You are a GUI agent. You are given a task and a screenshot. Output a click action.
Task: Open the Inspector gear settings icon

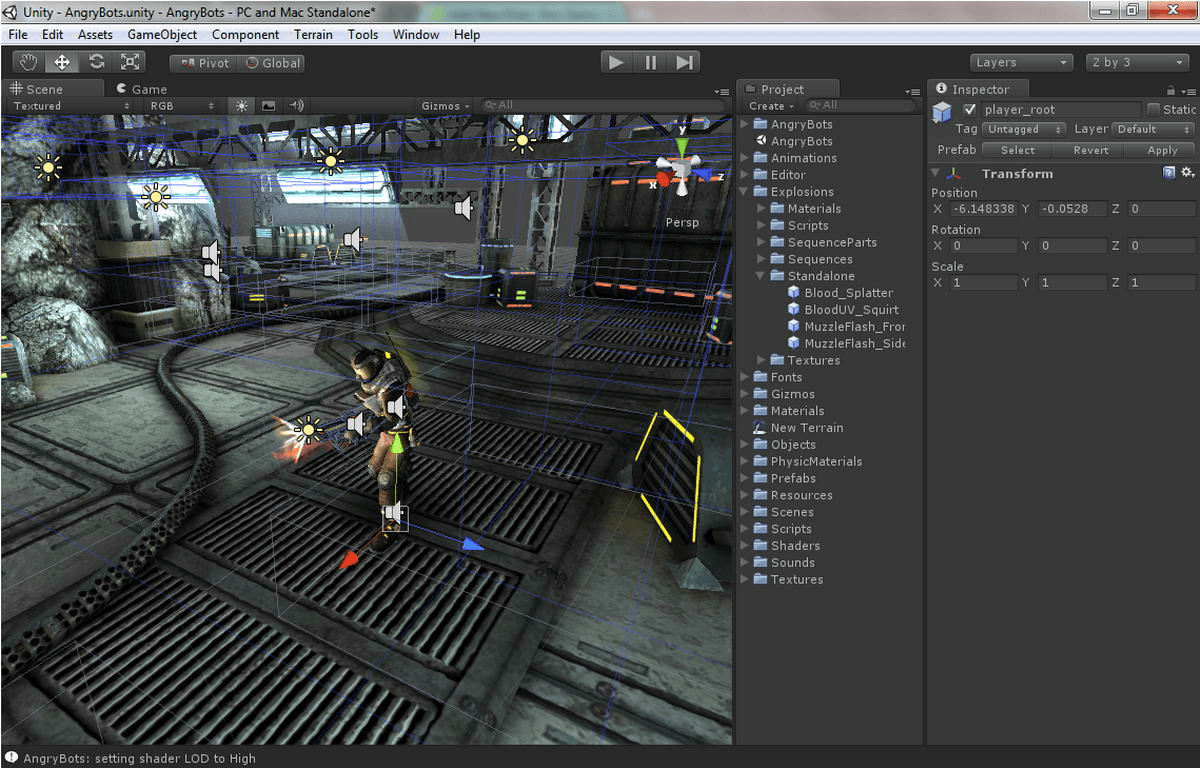[1187, 173]
